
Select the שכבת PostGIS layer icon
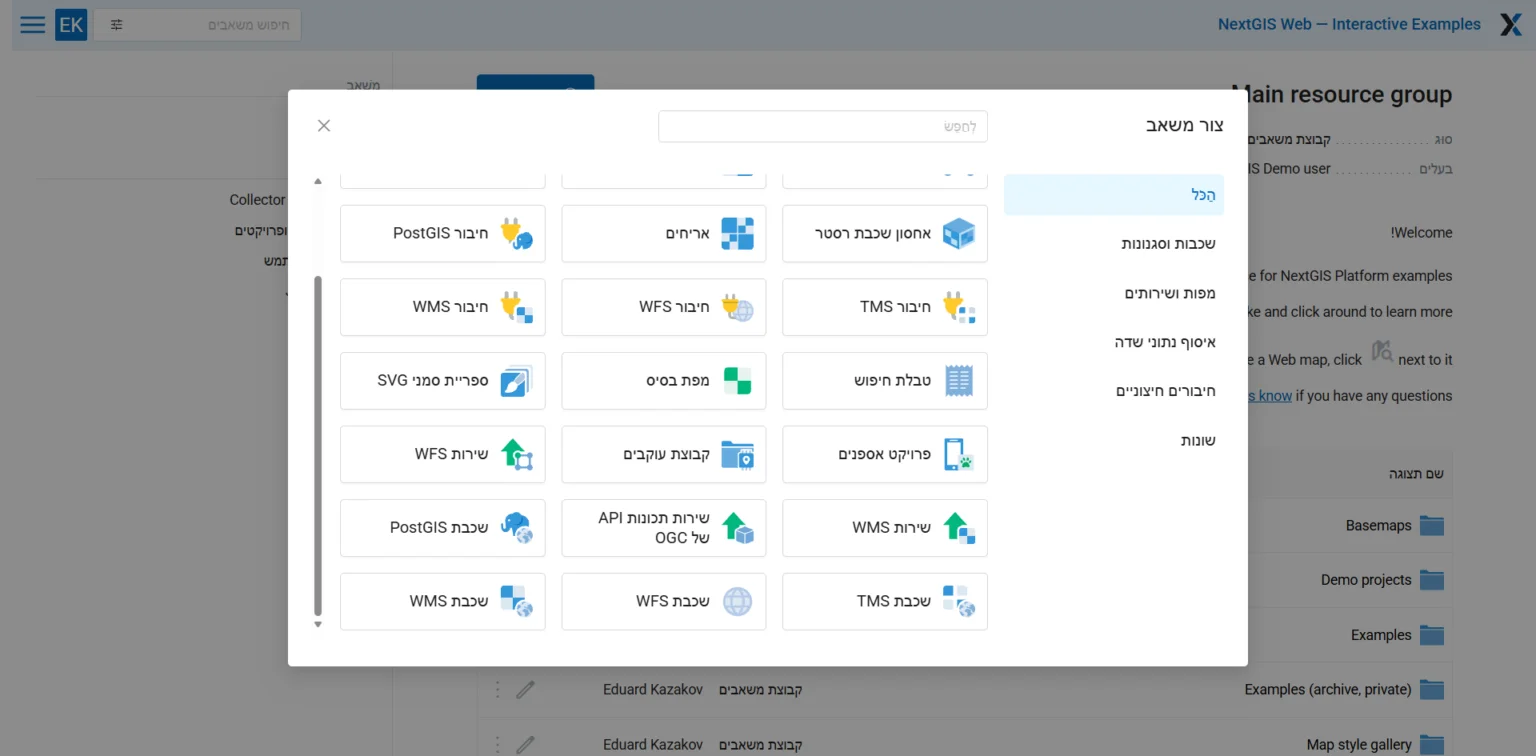(516, 528)
